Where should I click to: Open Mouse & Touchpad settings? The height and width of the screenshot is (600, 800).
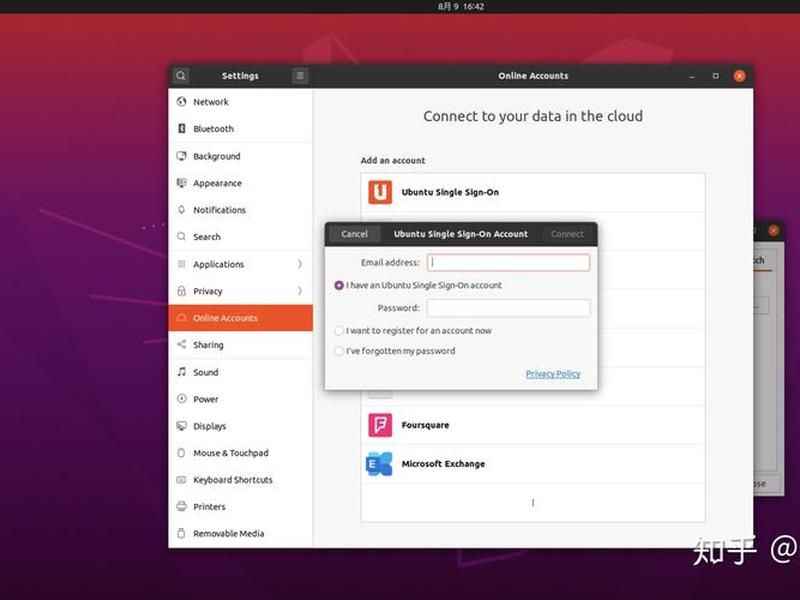(x=240, y=453)
